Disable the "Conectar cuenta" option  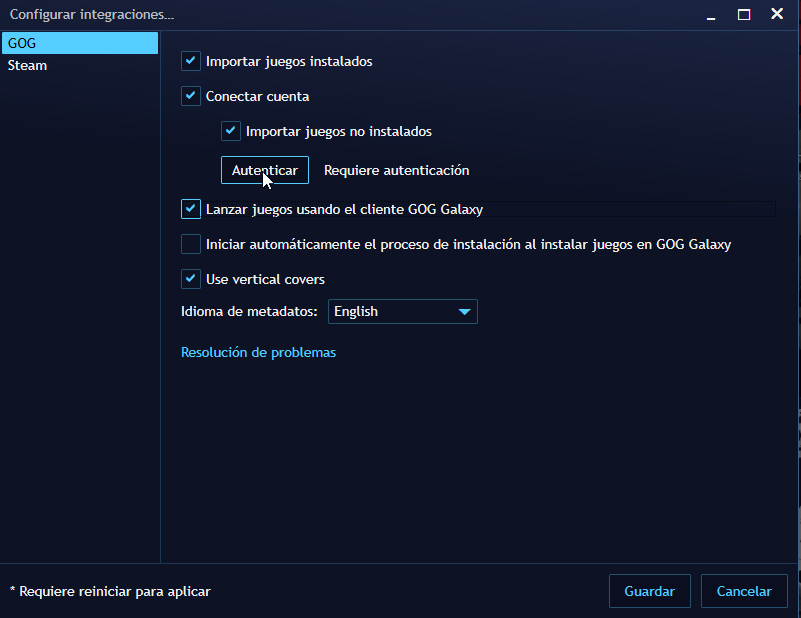coord(190,96)
